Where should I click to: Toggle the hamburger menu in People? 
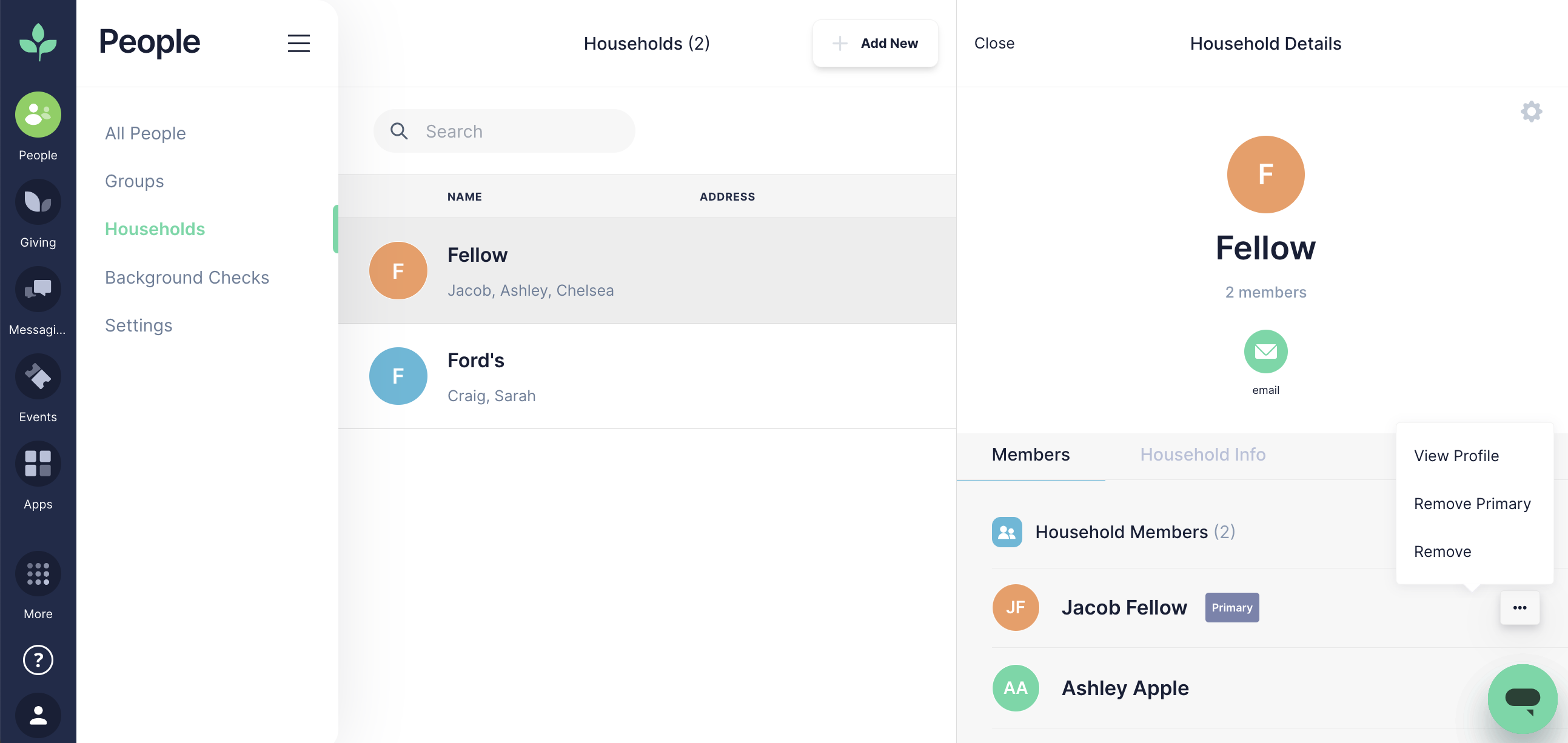point(298,43)
